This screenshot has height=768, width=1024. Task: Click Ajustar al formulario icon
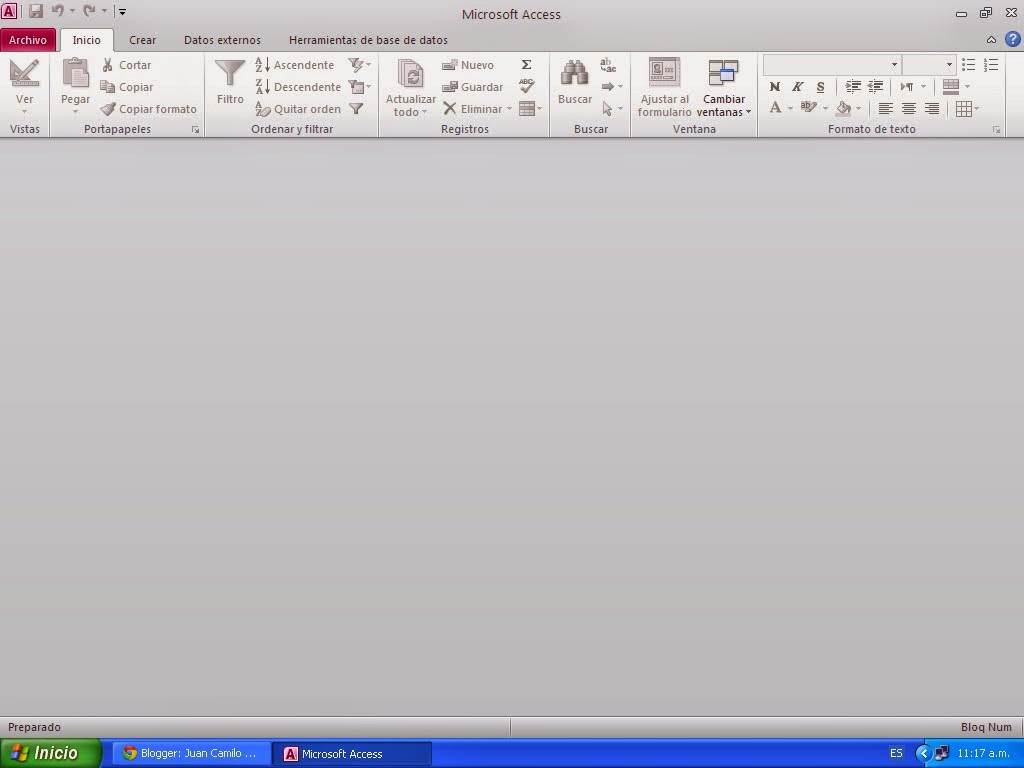coord(664,73)
